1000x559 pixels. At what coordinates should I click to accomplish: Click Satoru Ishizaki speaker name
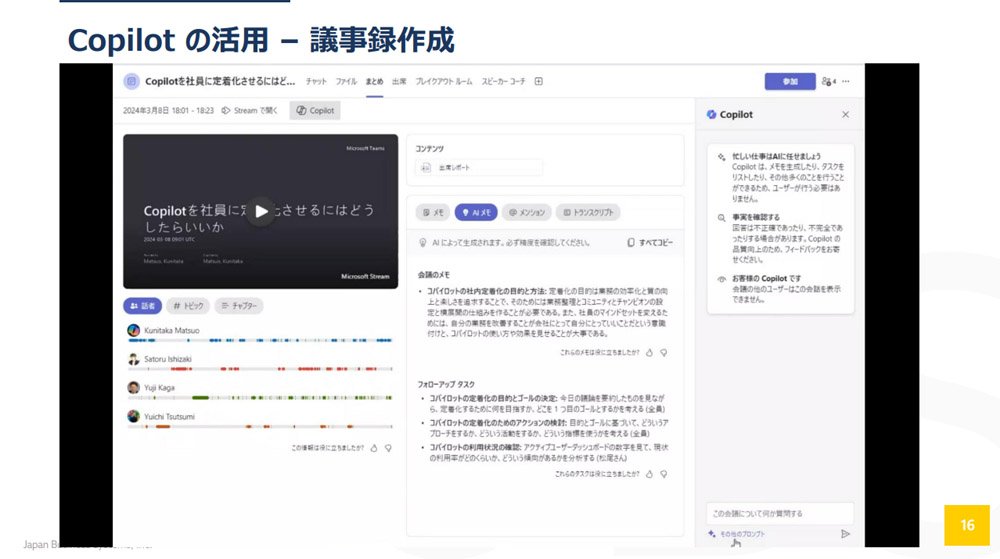(168, 359)
